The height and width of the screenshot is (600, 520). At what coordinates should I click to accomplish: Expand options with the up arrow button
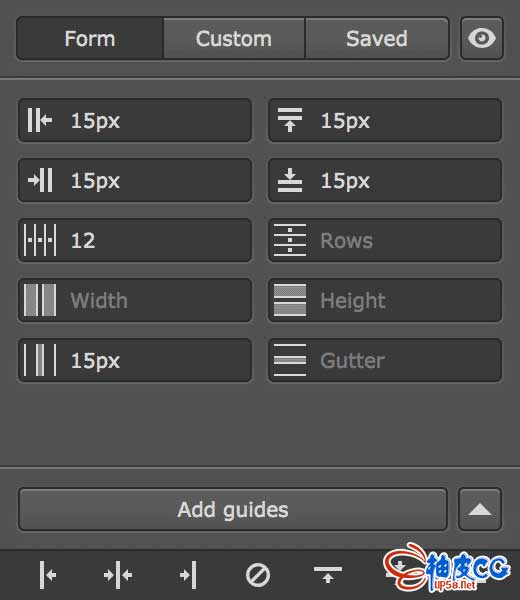point(480,509)
